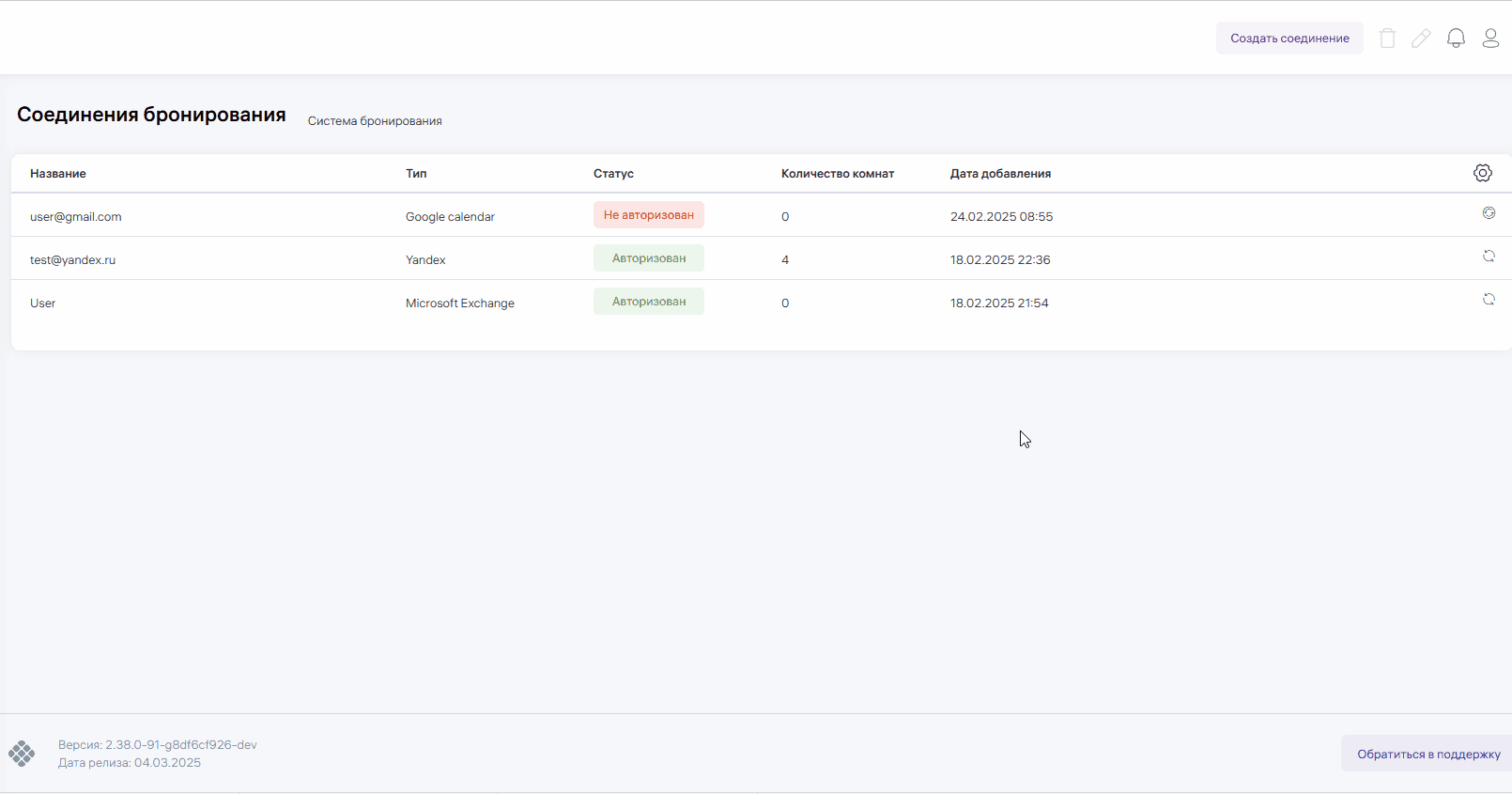
Task: Refresh the test@yandex.ru connection
Action: click(1489, 257)
